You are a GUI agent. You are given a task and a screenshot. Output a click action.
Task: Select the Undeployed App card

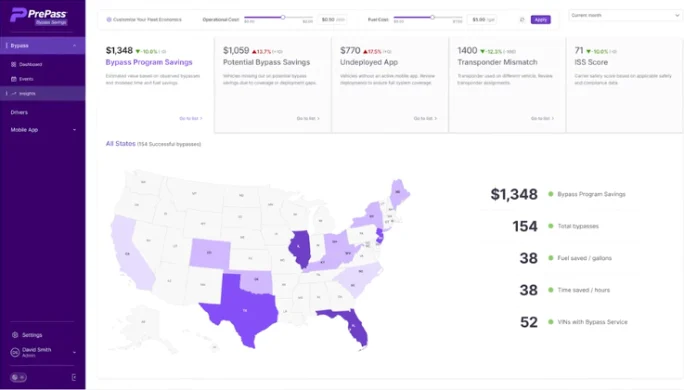(390, 85)
